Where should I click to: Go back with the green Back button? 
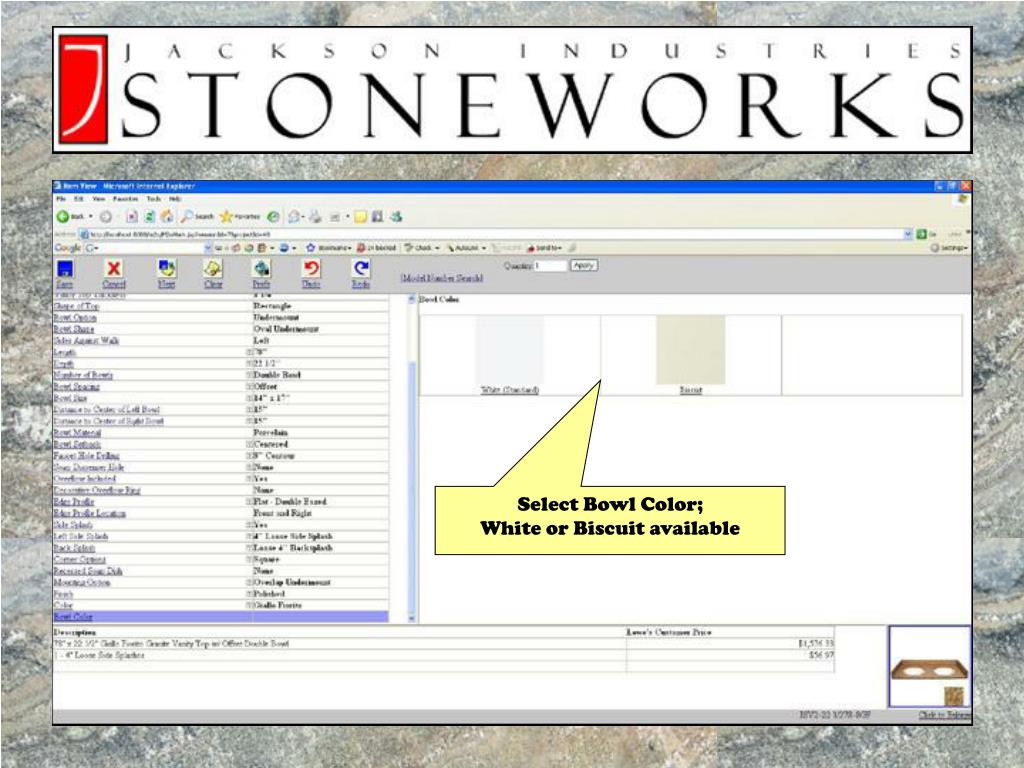(x=71, y=216)
